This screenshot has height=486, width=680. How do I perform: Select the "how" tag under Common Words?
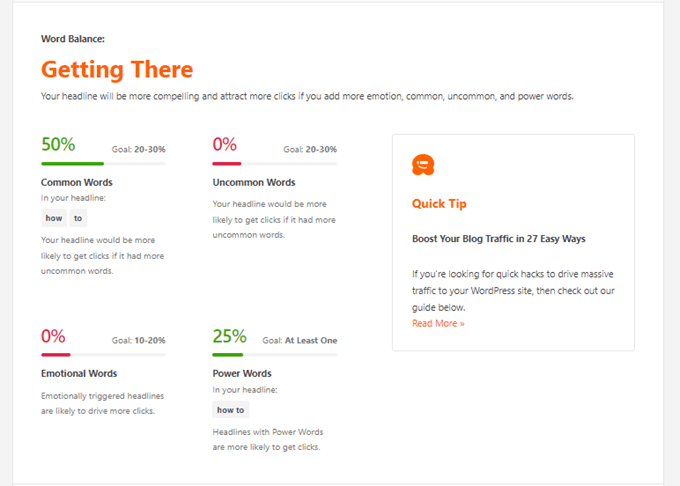[x=54, y=218]
